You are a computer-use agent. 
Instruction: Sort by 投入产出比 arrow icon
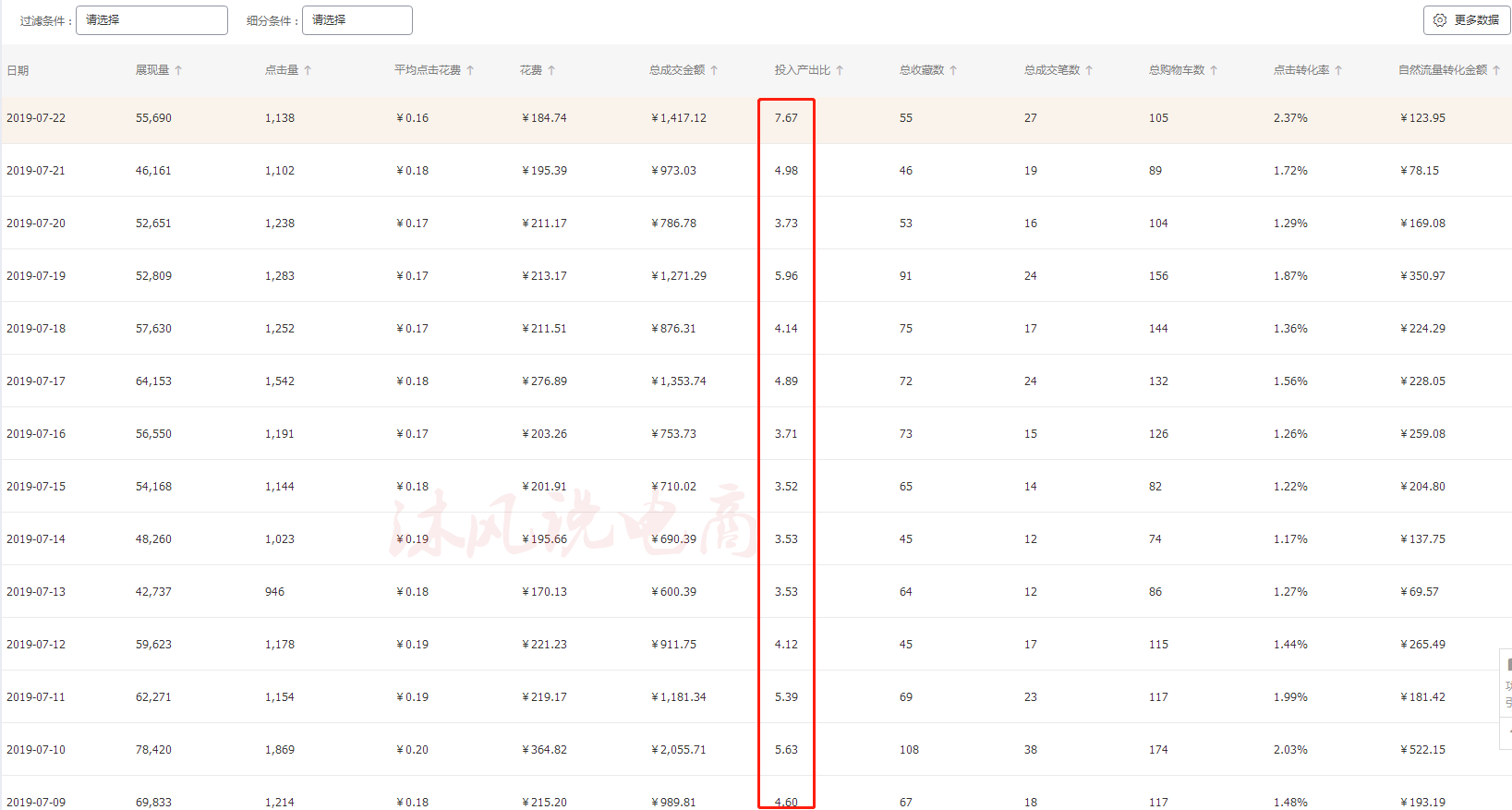pyautogui.click(x=840, y=70)
